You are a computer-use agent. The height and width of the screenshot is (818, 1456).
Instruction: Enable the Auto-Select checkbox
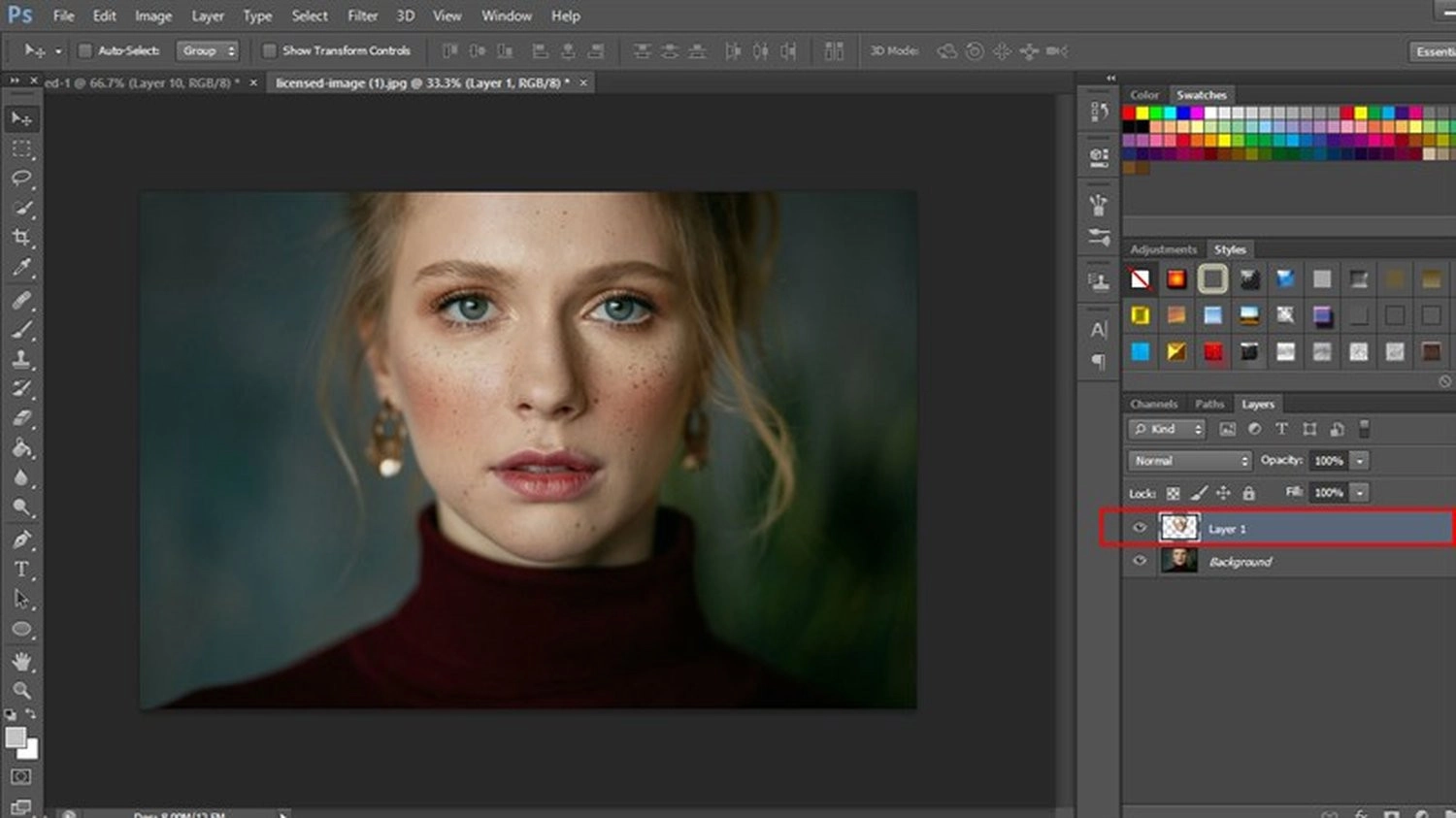84,50
